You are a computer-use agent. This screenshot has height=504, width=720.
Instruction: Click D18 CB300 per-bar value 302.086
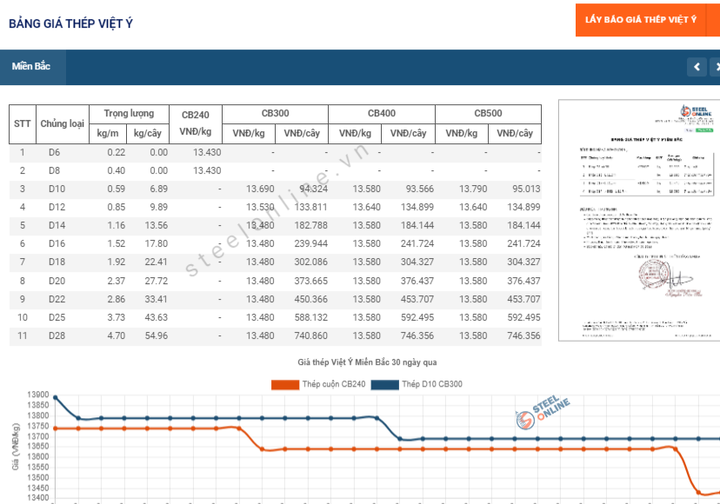pos(311,263)
